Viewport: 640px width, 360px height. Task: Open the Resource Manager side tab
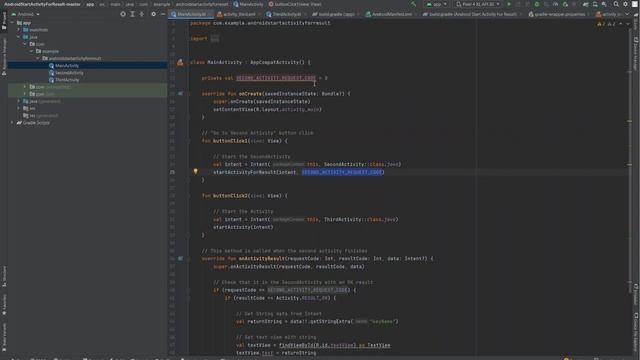4,57
